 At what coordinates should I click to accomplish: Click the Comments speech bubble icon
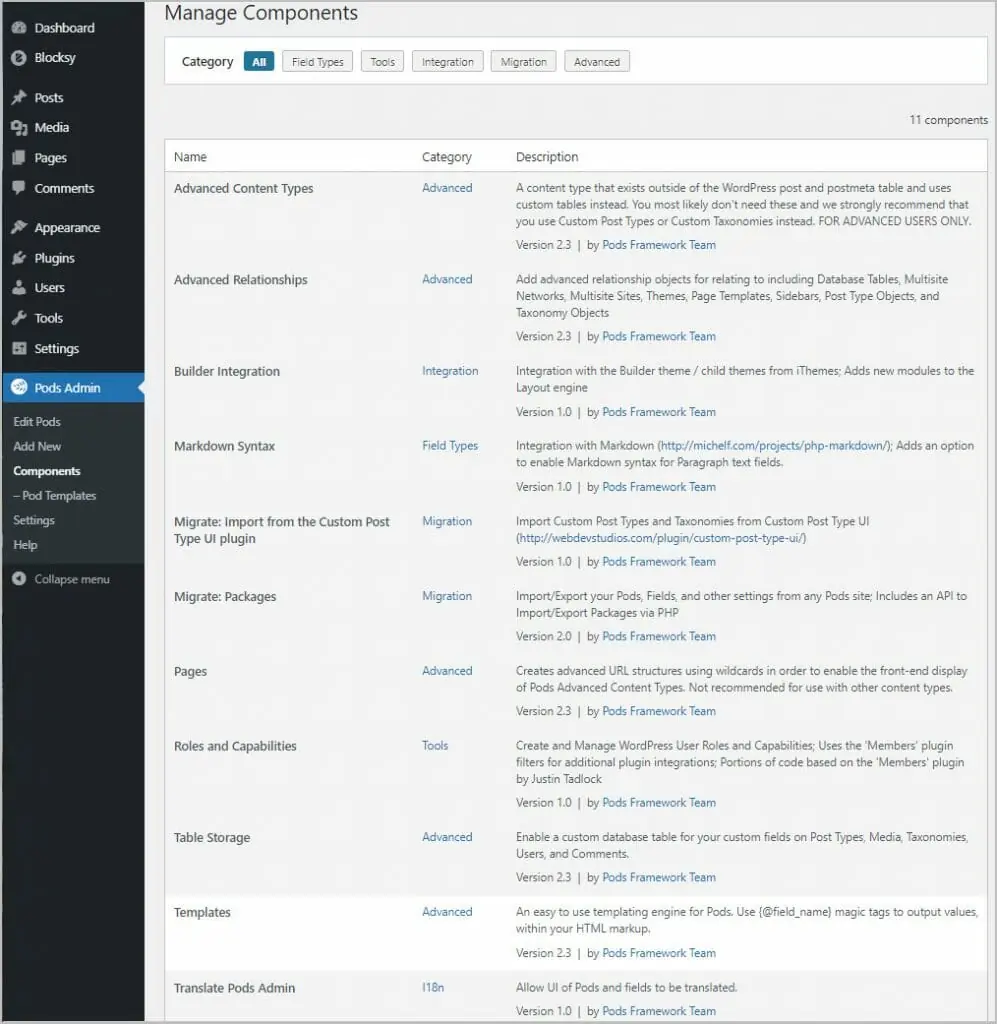pyautogui.click(x=19, y=187)
